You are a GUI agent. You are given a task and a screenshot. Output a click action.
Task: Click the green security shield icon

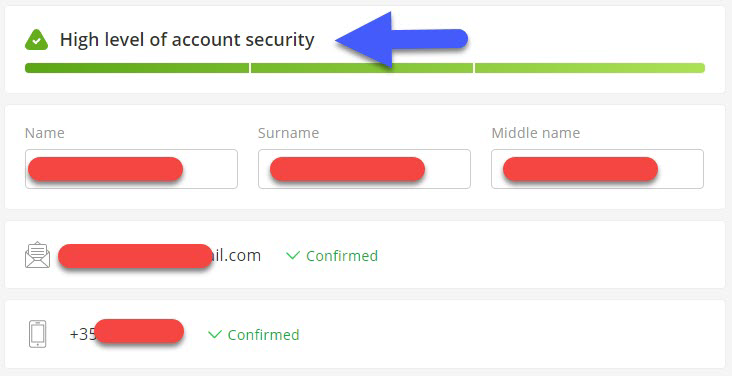(36, 40)
